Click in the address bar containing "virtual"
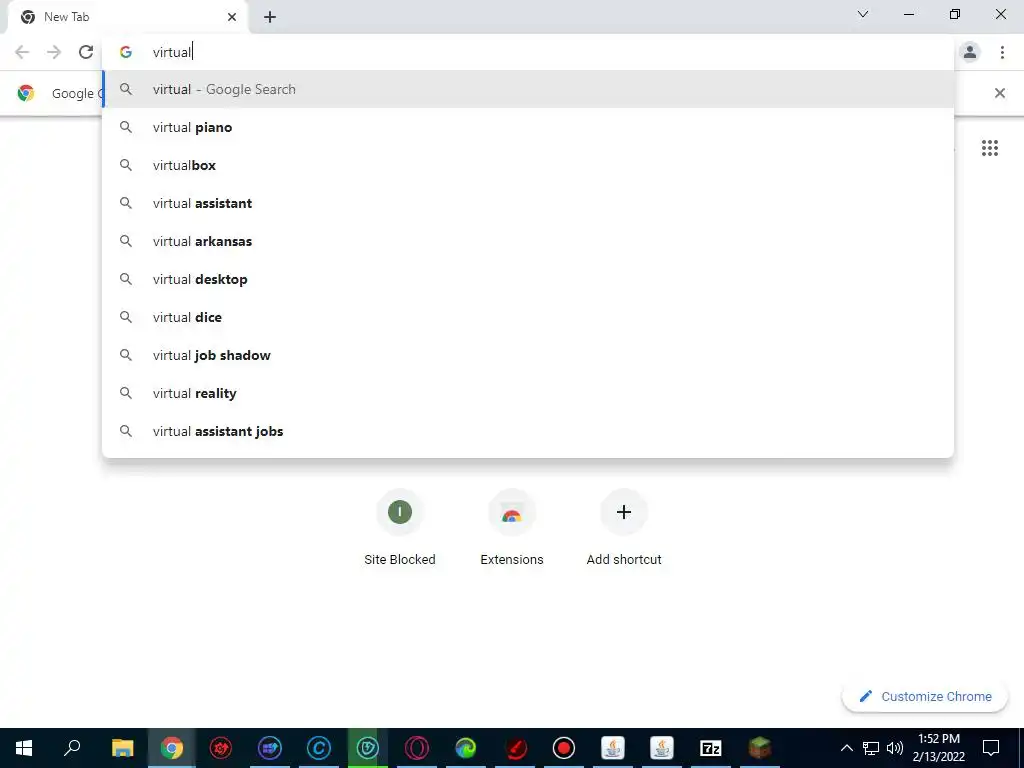The height and width of the screenshot is (768, 1024). point(528,52)
